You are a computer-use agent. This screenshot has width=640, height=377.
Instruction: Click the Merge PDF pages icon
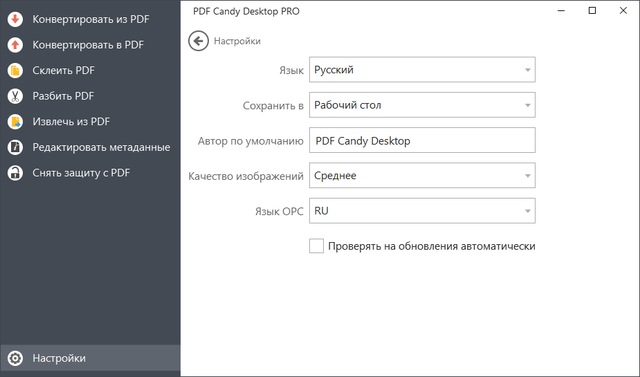tap(15, 70)
